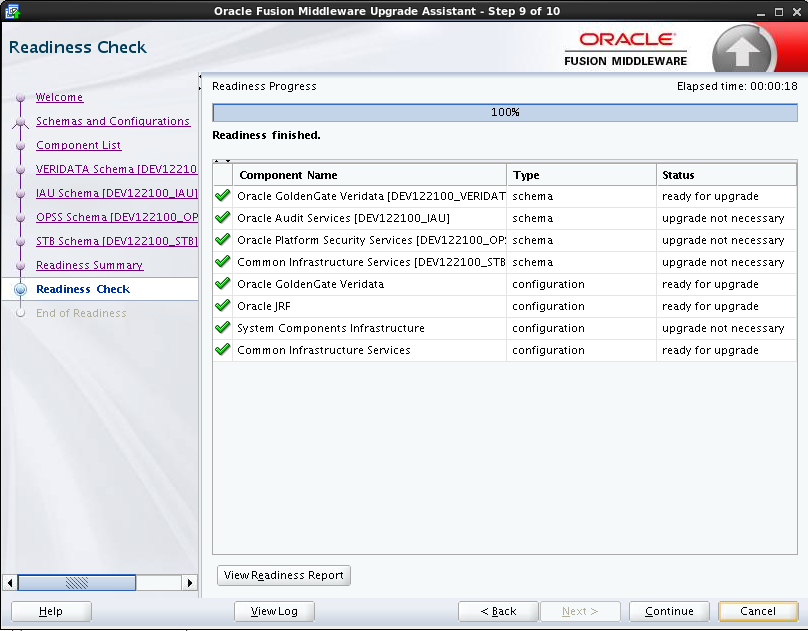Select Oracle Audit Services [DEV122100_IAU] cell
Screen dimensions: 808x631
369,218
